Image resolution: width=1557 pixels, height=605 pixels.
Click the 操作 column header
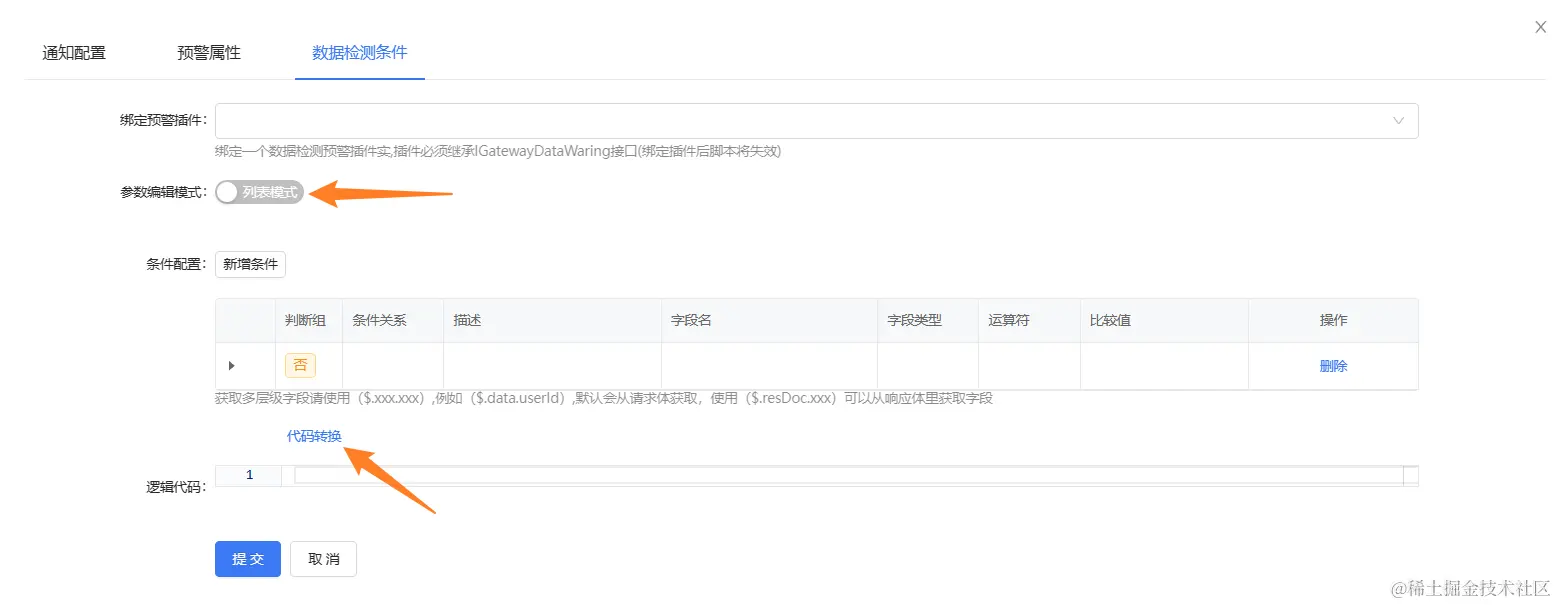click(x=1333, y=320)
